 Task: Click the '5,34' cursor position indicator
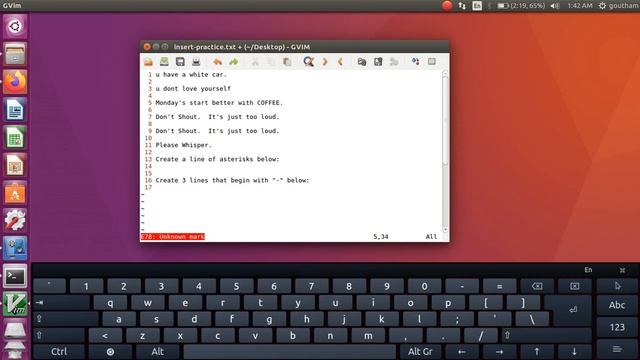coord(381,237)
